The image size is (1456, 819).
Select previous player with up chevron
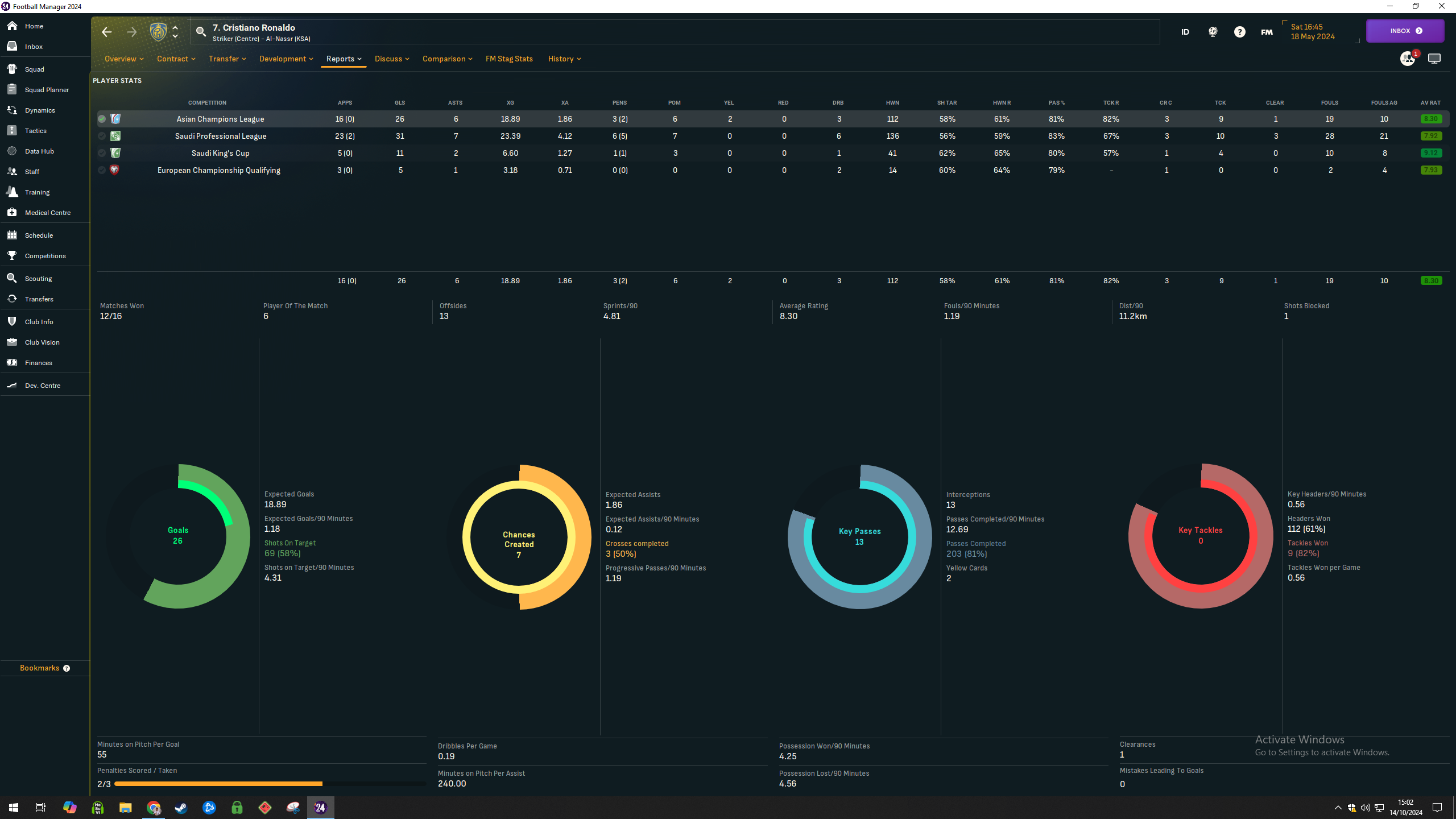pos(175,27)
